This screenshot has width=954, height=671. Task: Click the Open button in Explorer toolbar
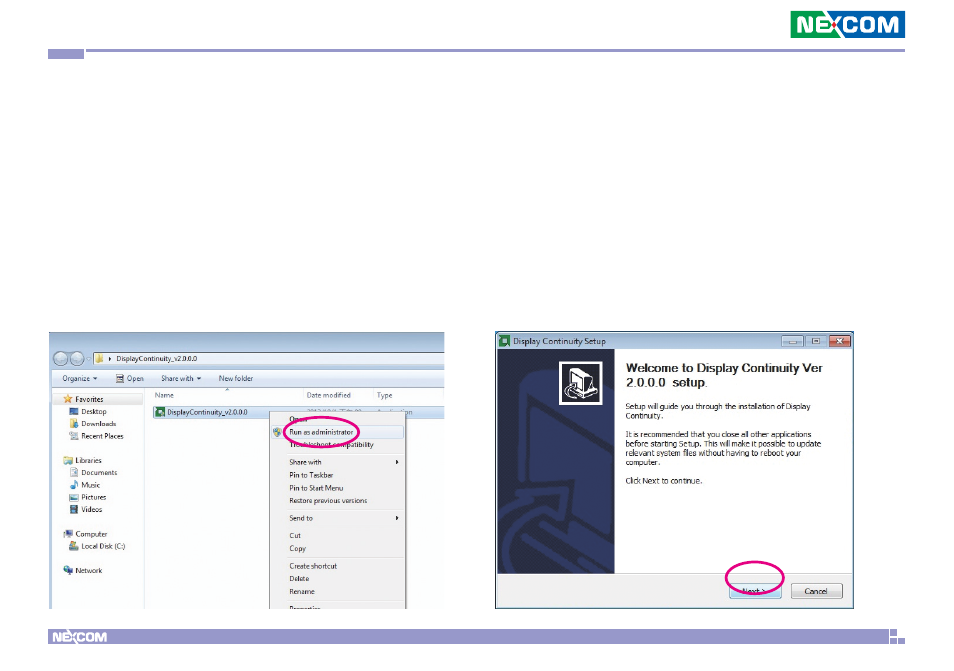pos(130,378)
